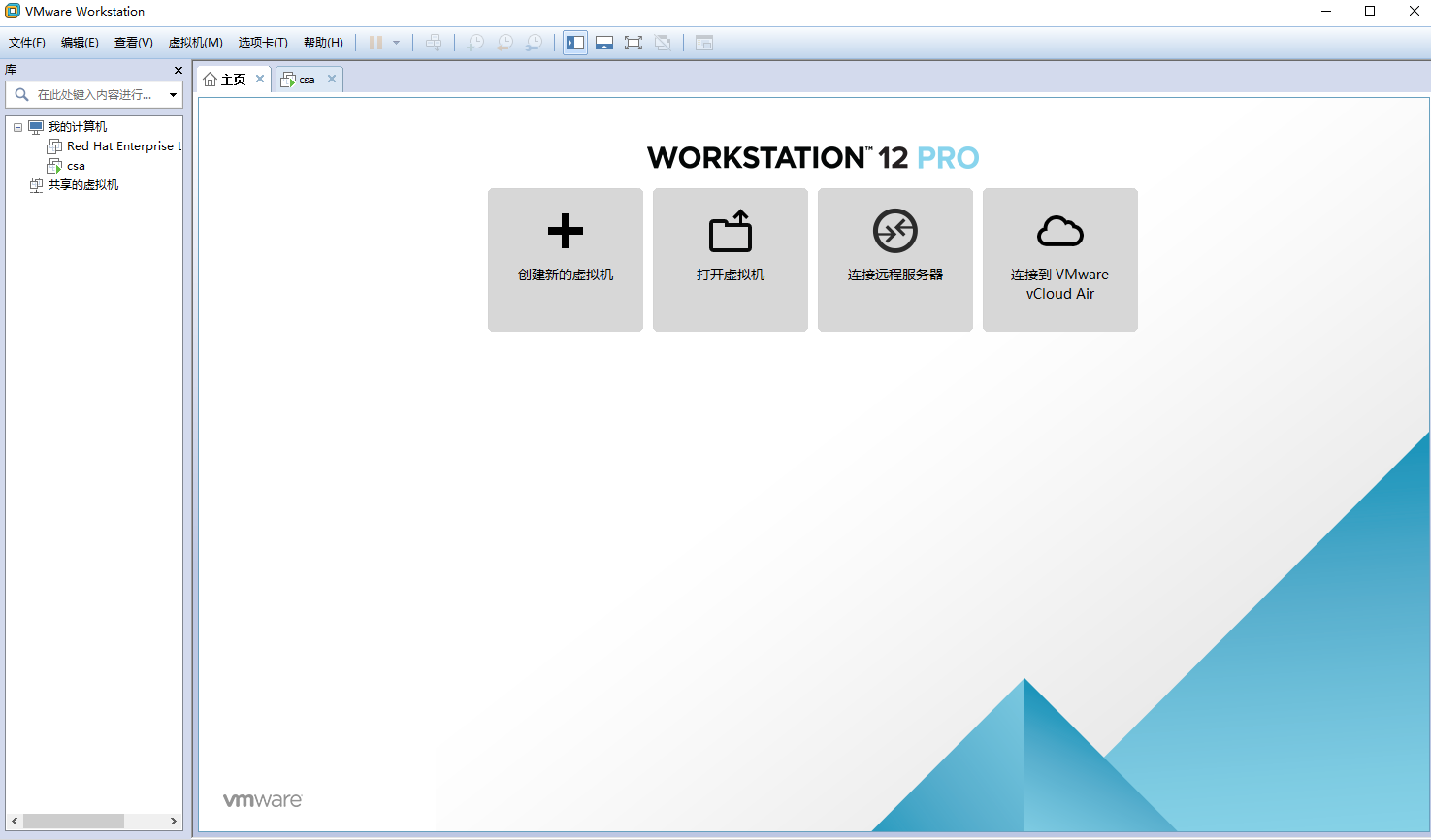Switch to full screen mode icon
Image resolution: width=1431 pixels, height=840 pixels.
pyautogui.click(x=634, y=43)
